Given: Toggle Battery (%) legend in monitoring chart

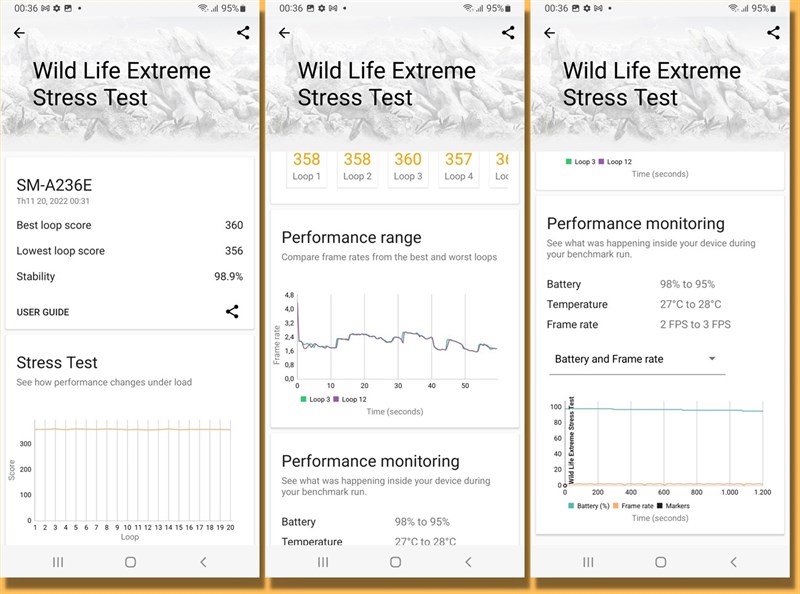Looking at the screenshot, I should click(589, 506).
